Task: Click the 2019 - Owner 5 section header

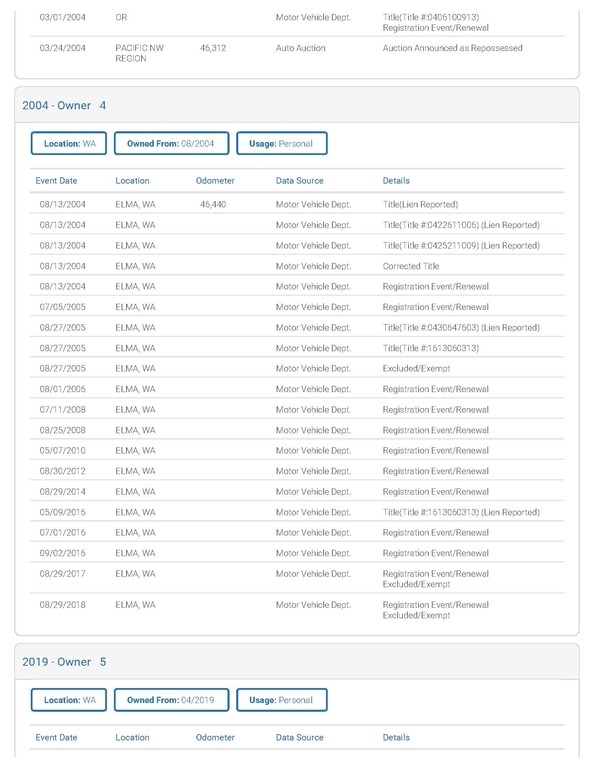Action: pos(64,662)
